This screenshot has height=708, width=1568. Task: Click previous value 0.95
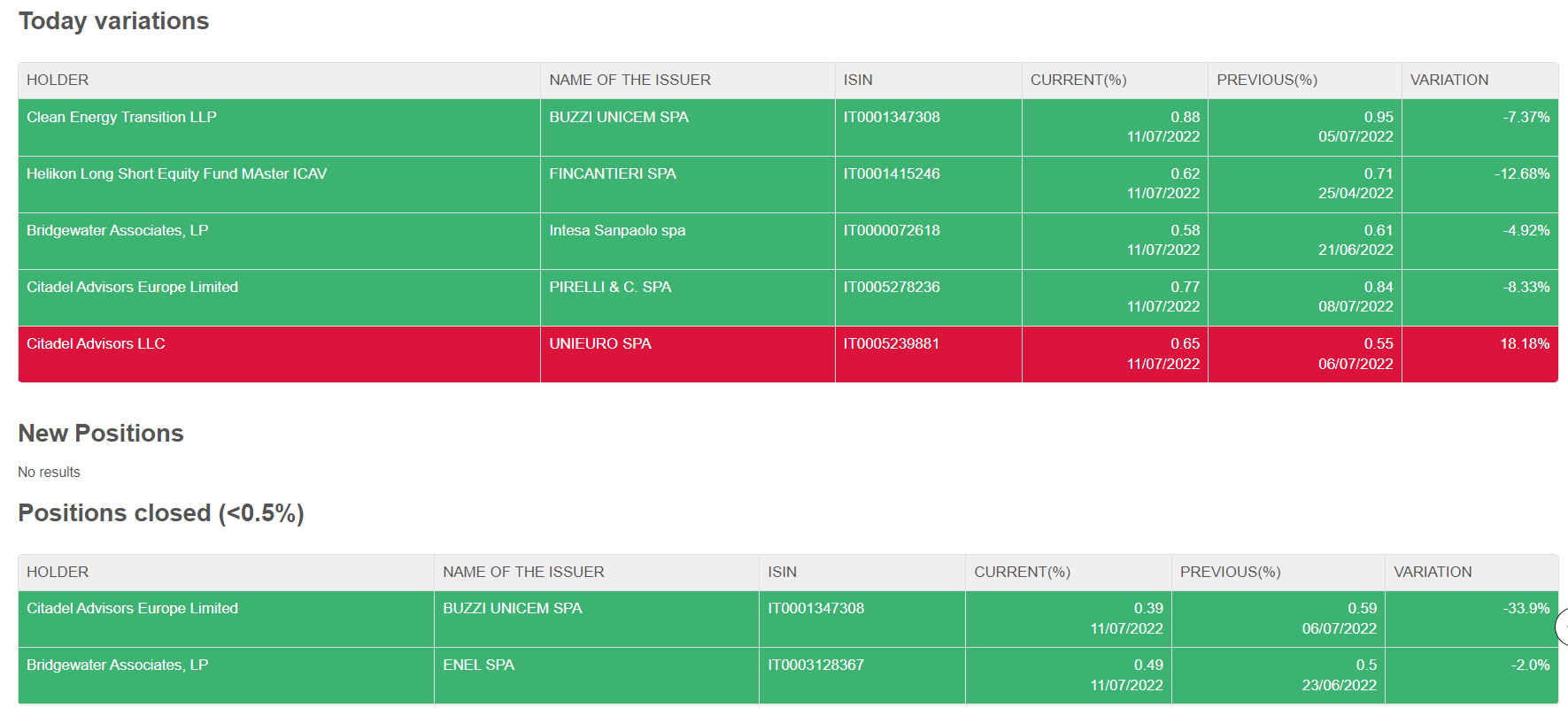point(1379,117)
